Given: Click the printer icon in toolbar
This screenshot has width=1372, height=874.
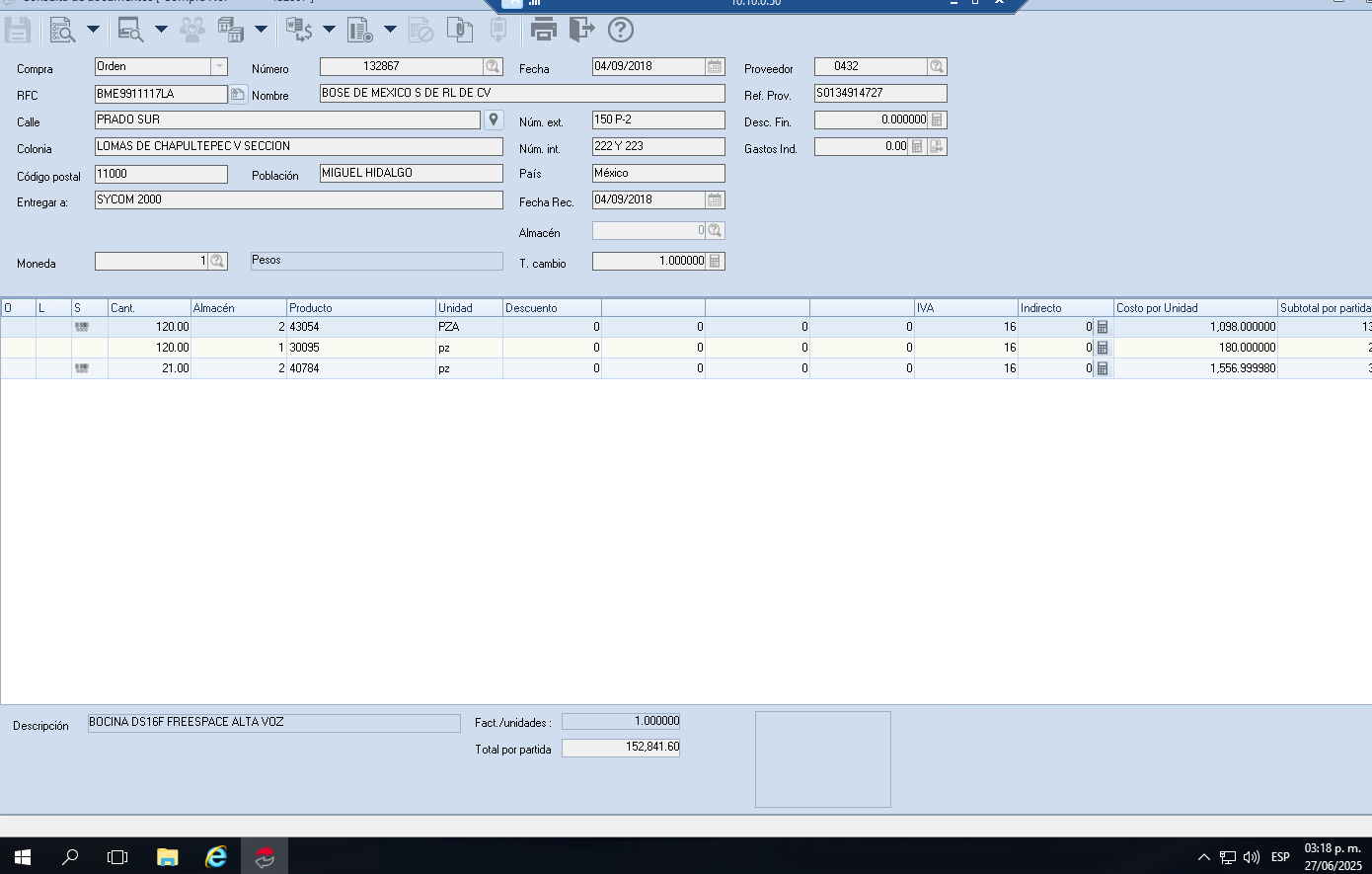Looking at the screenshot, I should [544, 30].
